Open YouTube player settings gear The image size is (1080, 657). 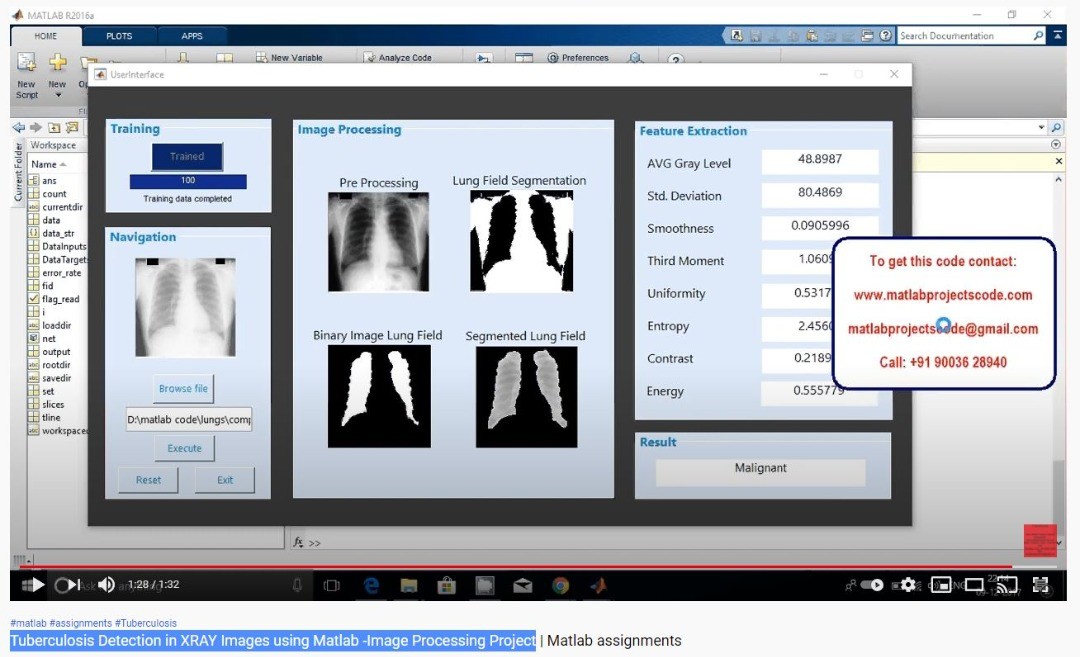tap(908, 585)
